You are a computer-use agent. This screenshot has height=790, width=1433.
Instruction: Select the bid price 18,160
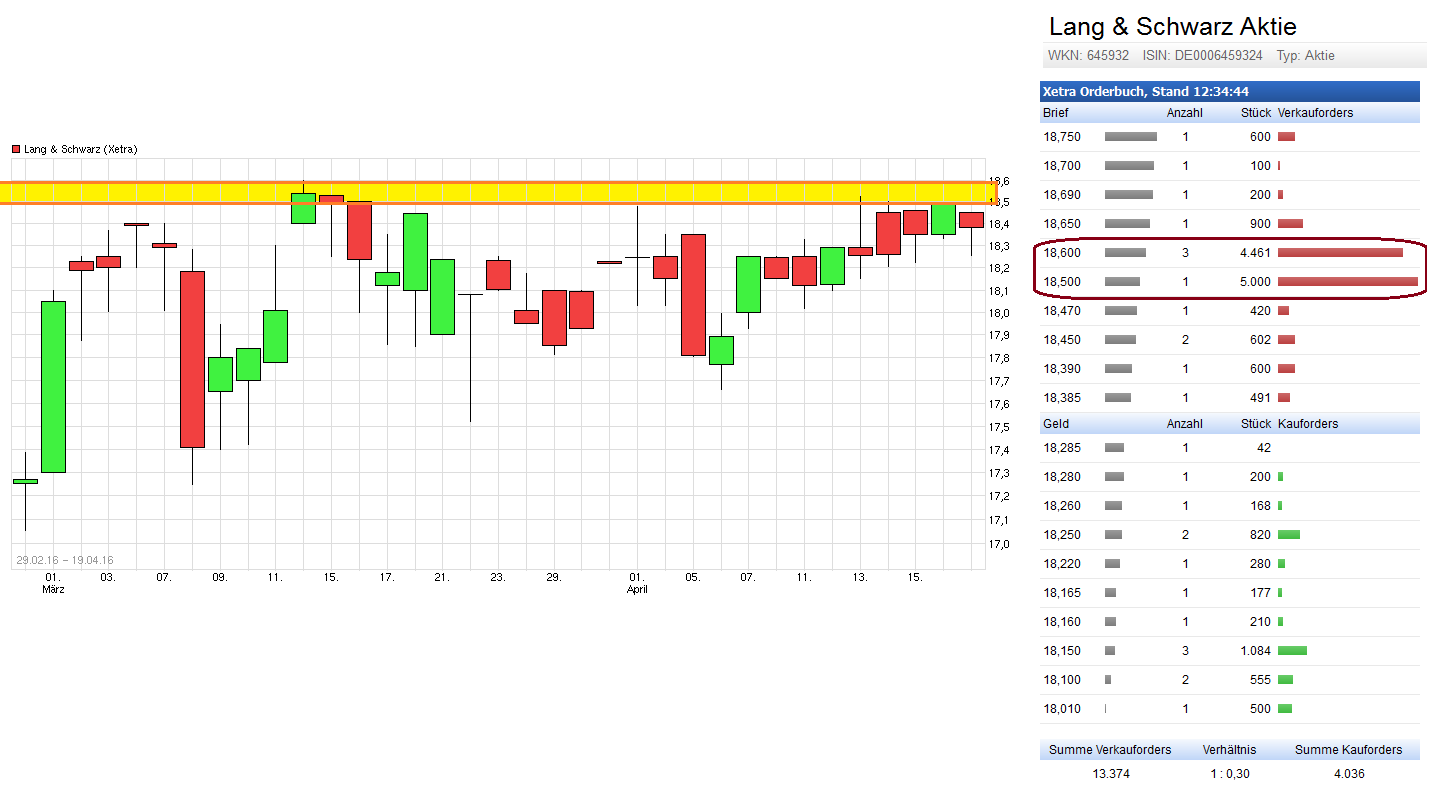[1062, 622]
